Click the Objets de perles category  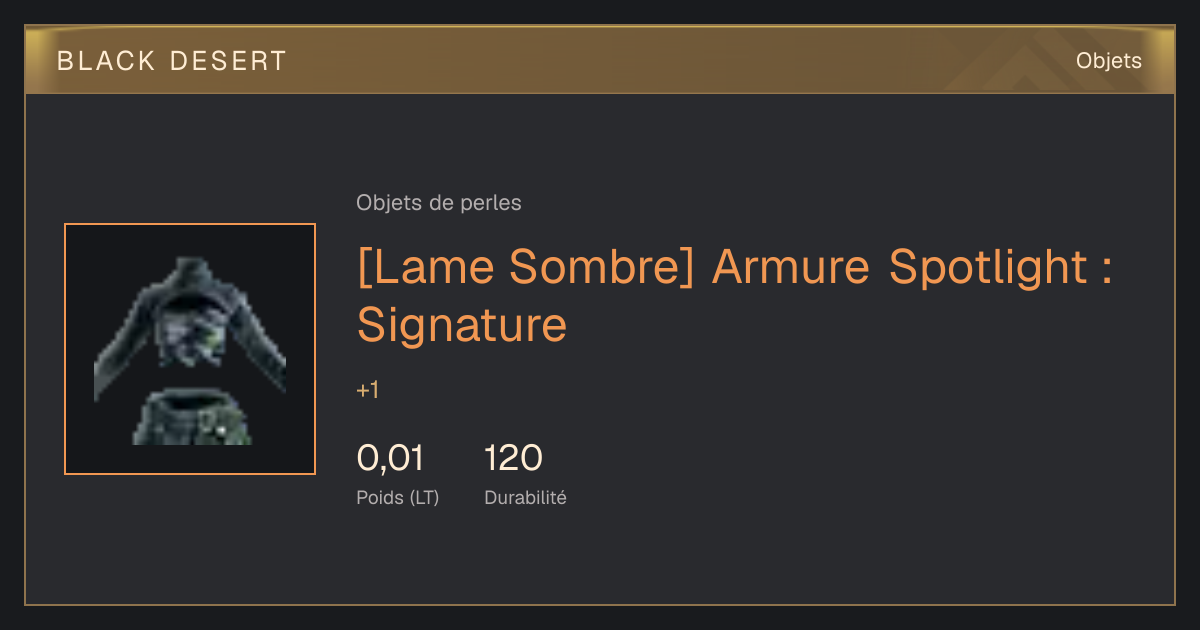tap(439, 203)
